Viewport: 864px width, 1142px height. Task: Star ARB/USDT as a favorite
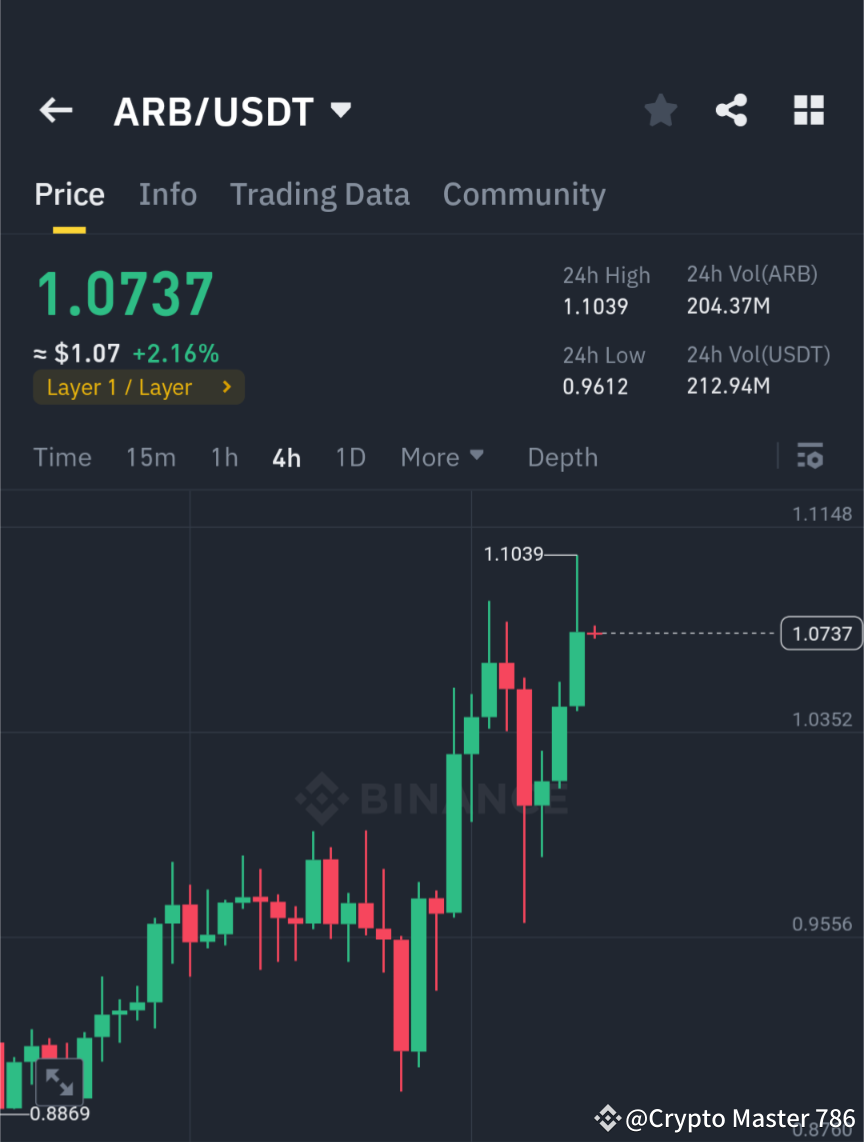(x=660, y=110)
